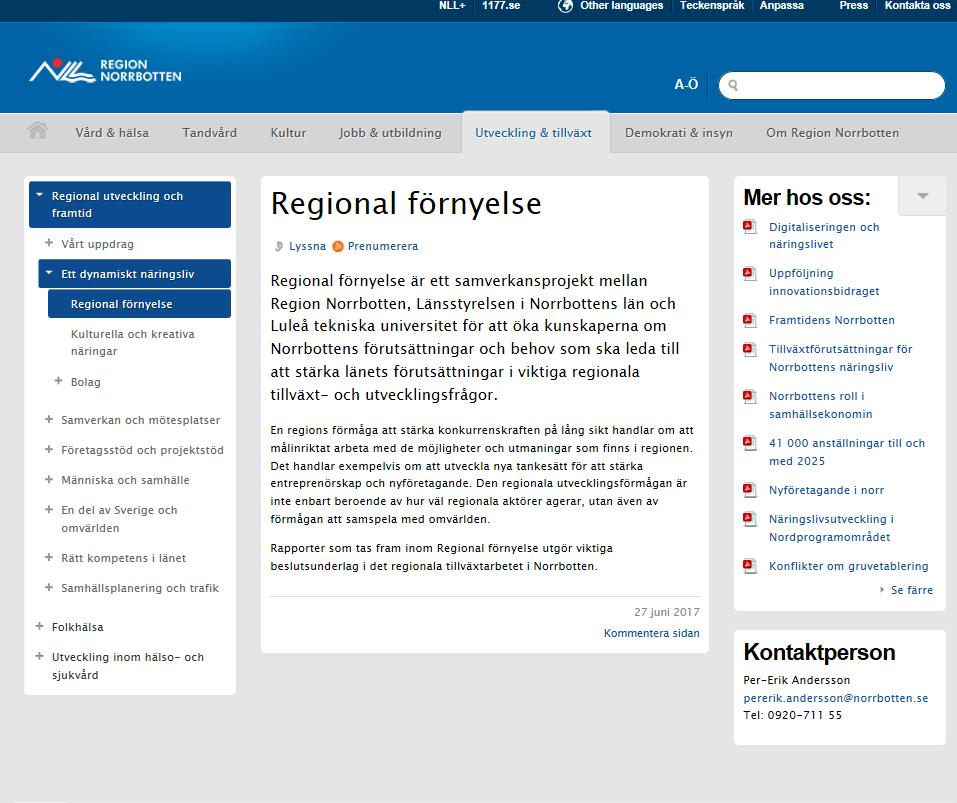957x803 pixels.
Task: Expand Företagsstöd och projektstöd plus sign
Action: click(49, 449)
